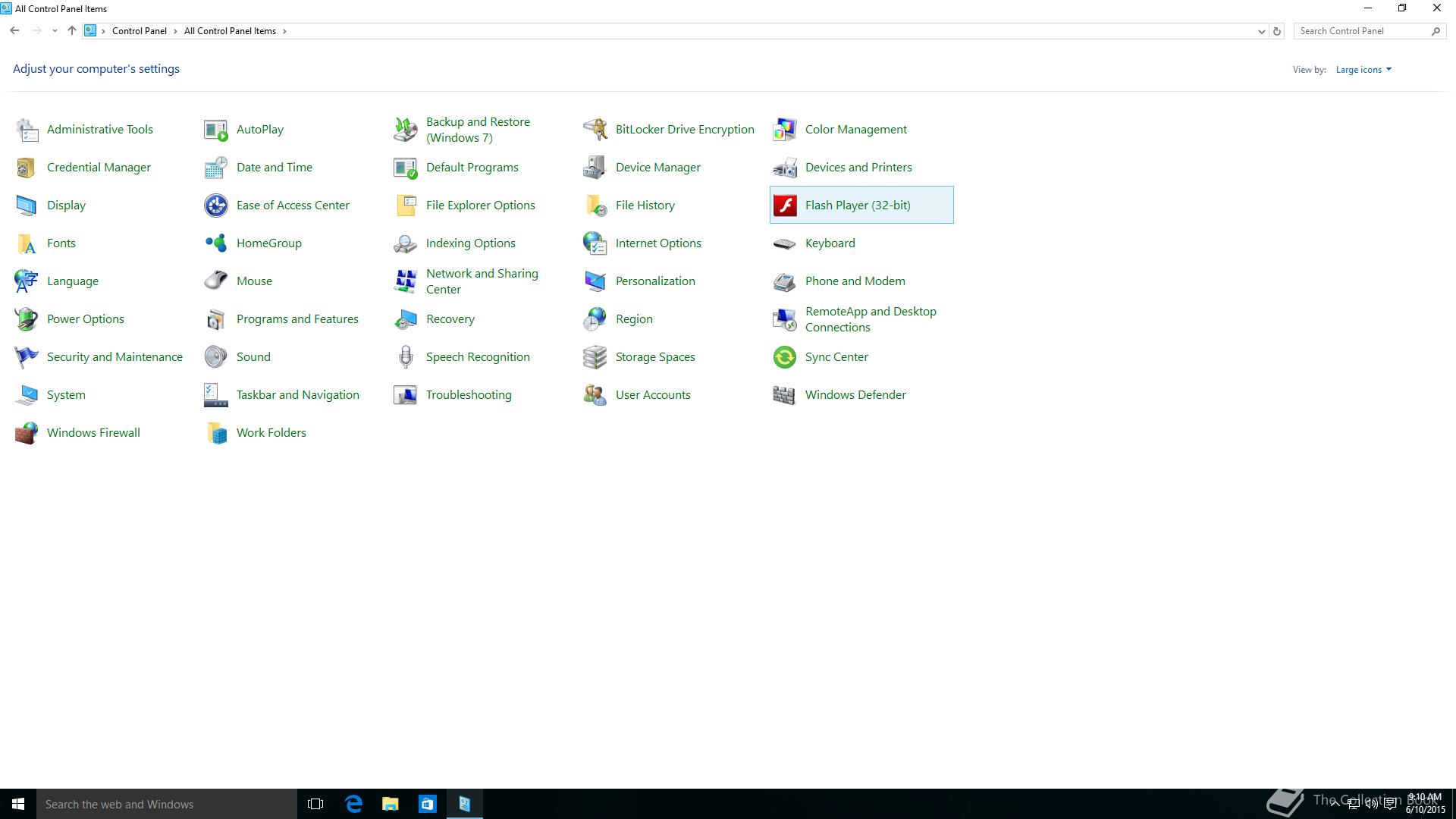1456x819 pixels.
Task: Open the Color Management icon
Action: (x=785, y=130)
